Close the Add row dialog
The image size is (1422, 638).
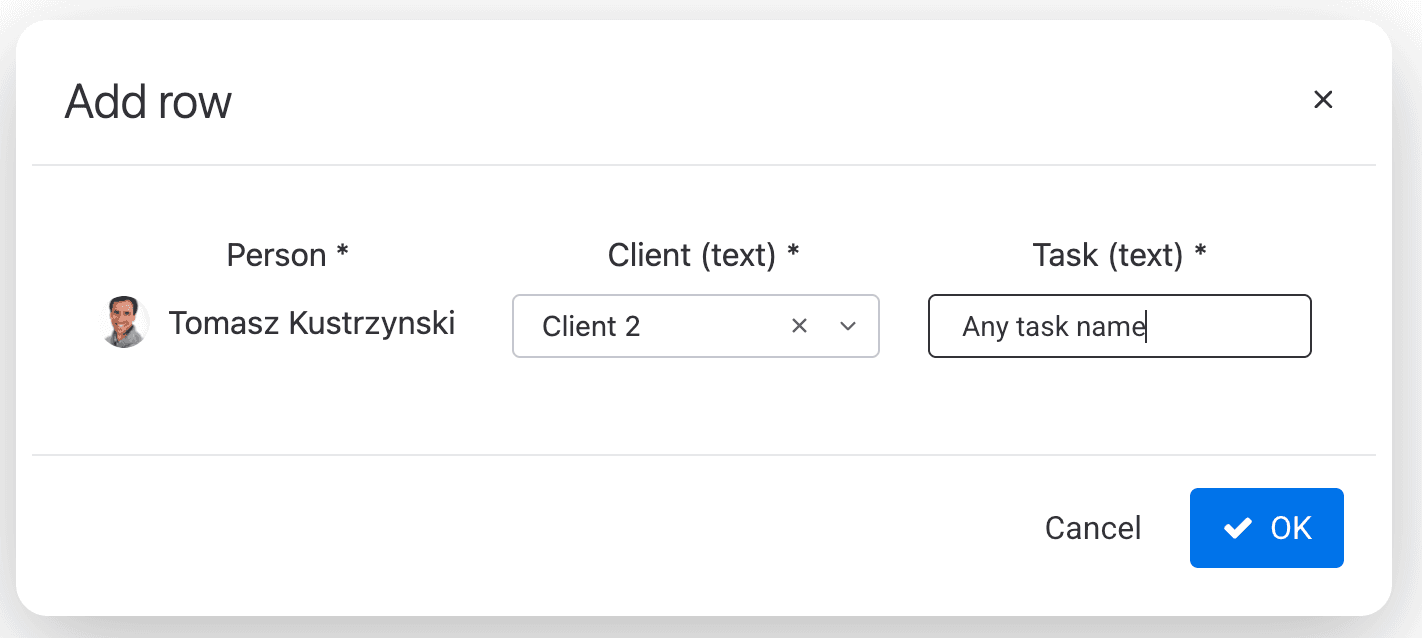[x=1323, y=100]
